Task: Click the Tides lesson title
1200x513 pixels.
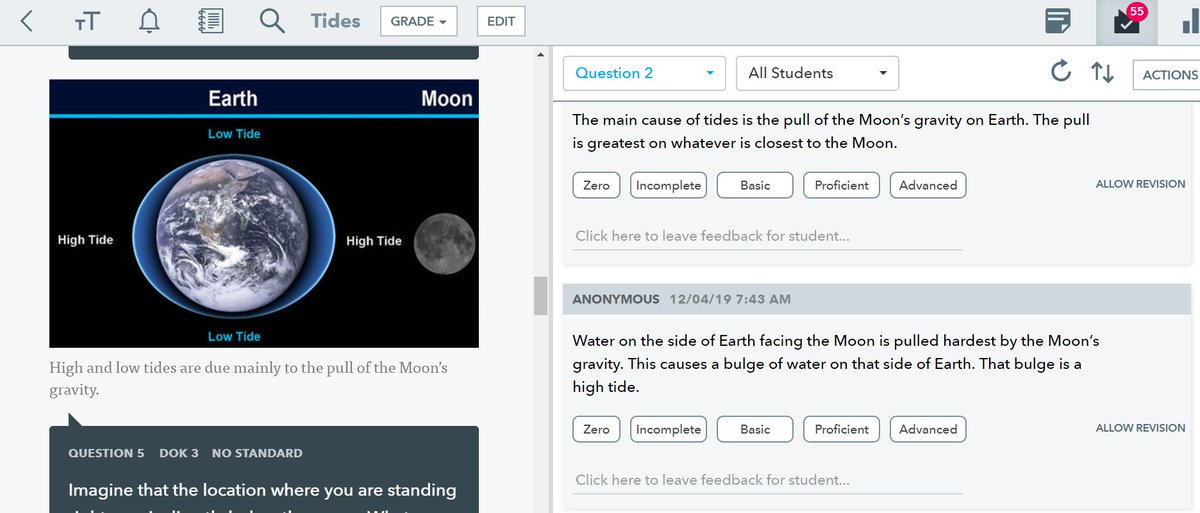Action: [335, 21]
